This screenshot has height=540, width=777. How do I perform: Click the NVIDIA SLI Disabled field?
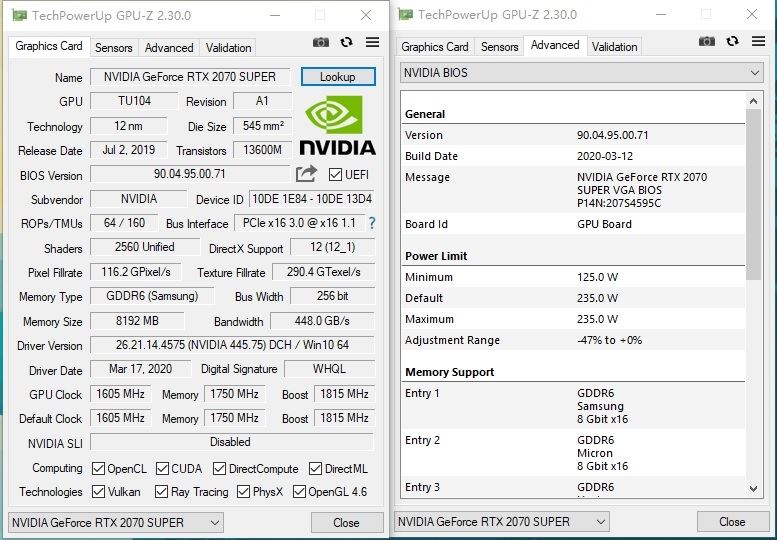click(x=231, y=442)
